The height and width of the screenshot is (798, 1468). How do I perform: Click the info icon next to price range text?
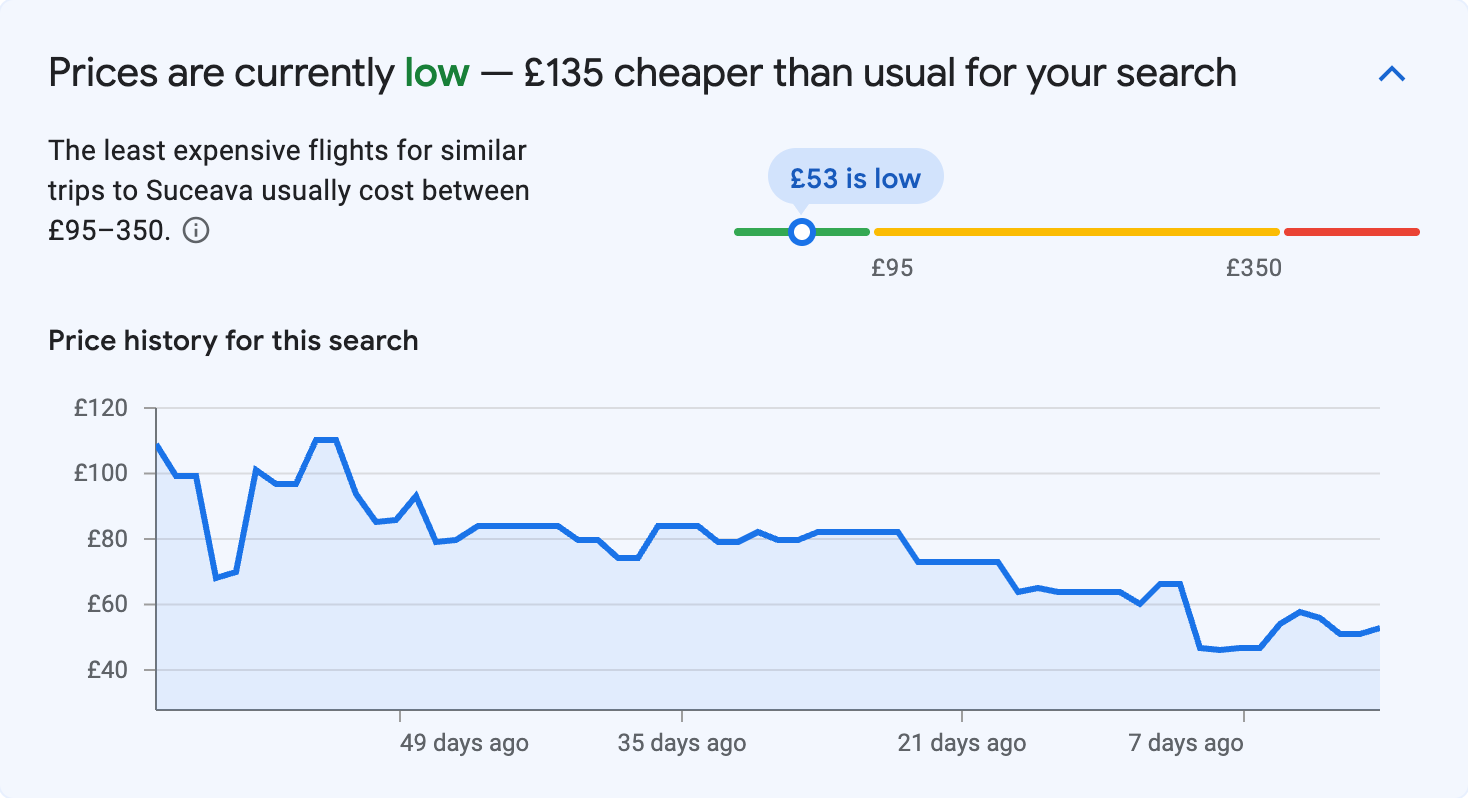pos(196,231)
